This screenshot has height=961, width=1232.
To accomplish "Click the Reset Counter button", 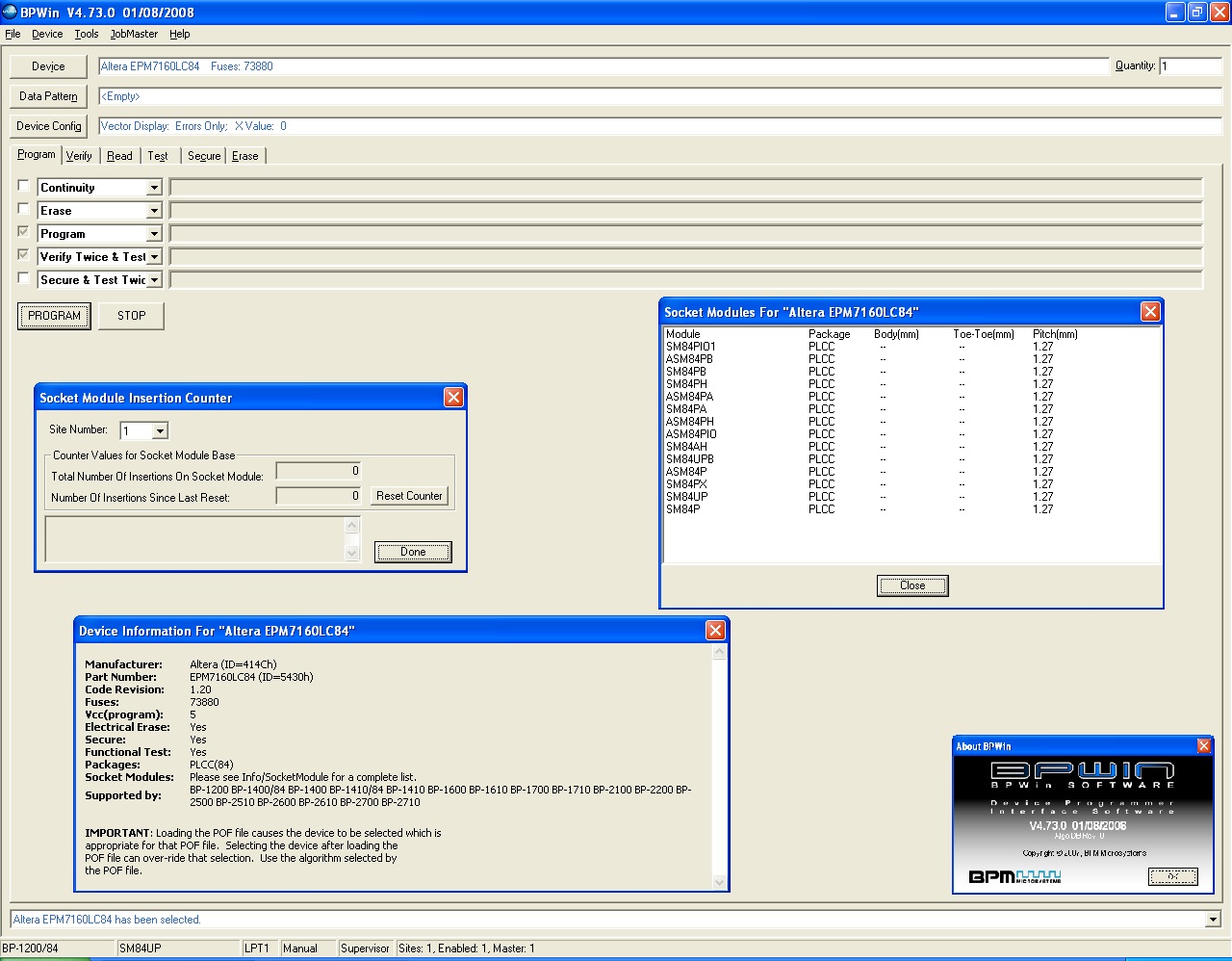I will tap(410, 496).
